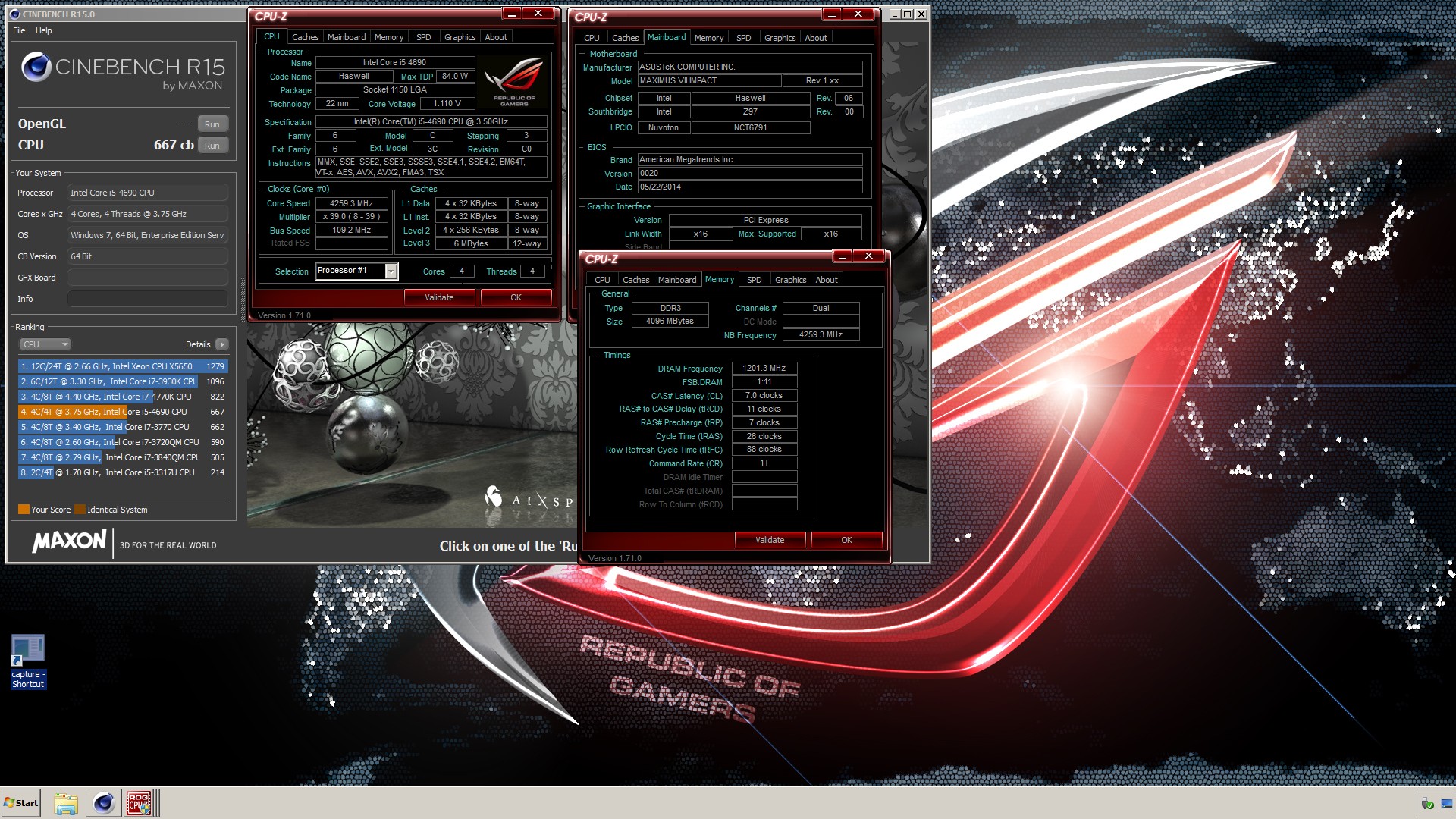The image size is (1456, 819).
Task: Open About tab in CPU-Z Mainboard window
Action: [x=816, y=38]
